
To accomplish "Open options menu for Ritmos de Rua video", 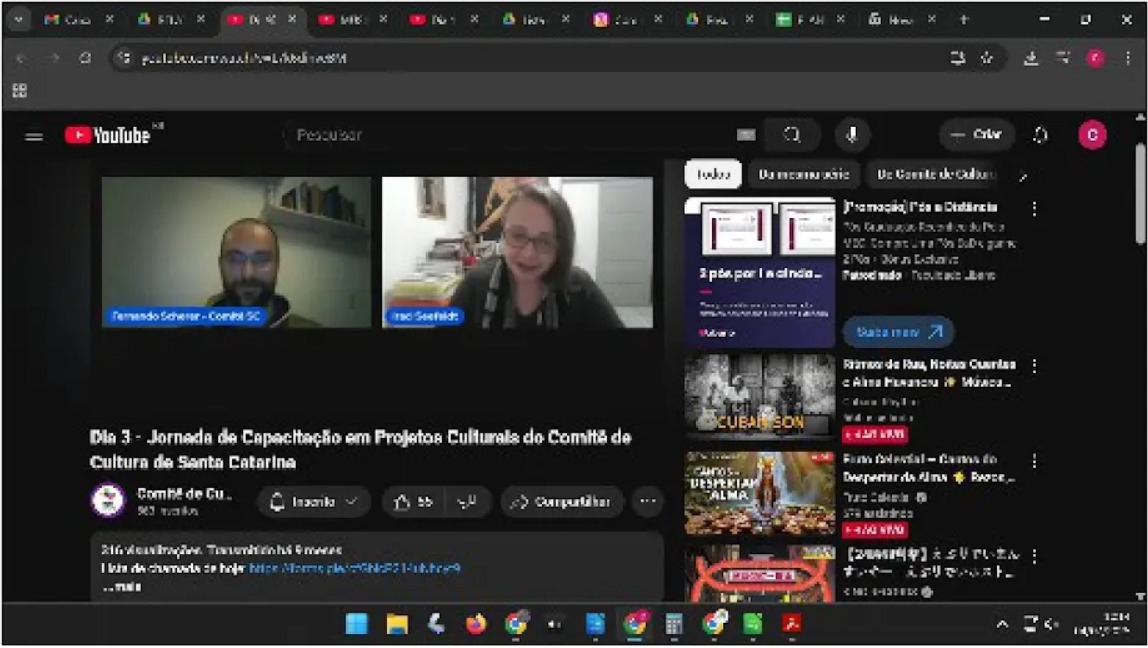I will [x=1034, y=366].
